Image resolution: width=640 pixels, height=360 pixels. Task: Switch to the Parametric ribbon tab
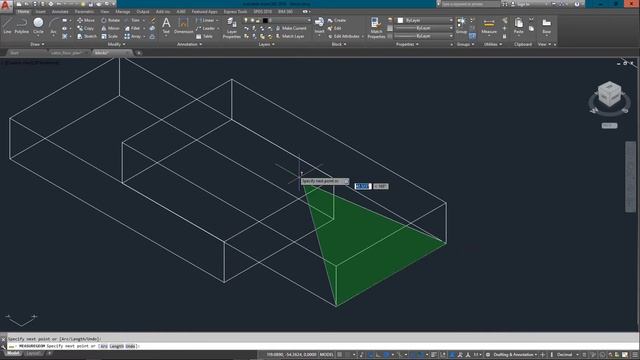84,11
